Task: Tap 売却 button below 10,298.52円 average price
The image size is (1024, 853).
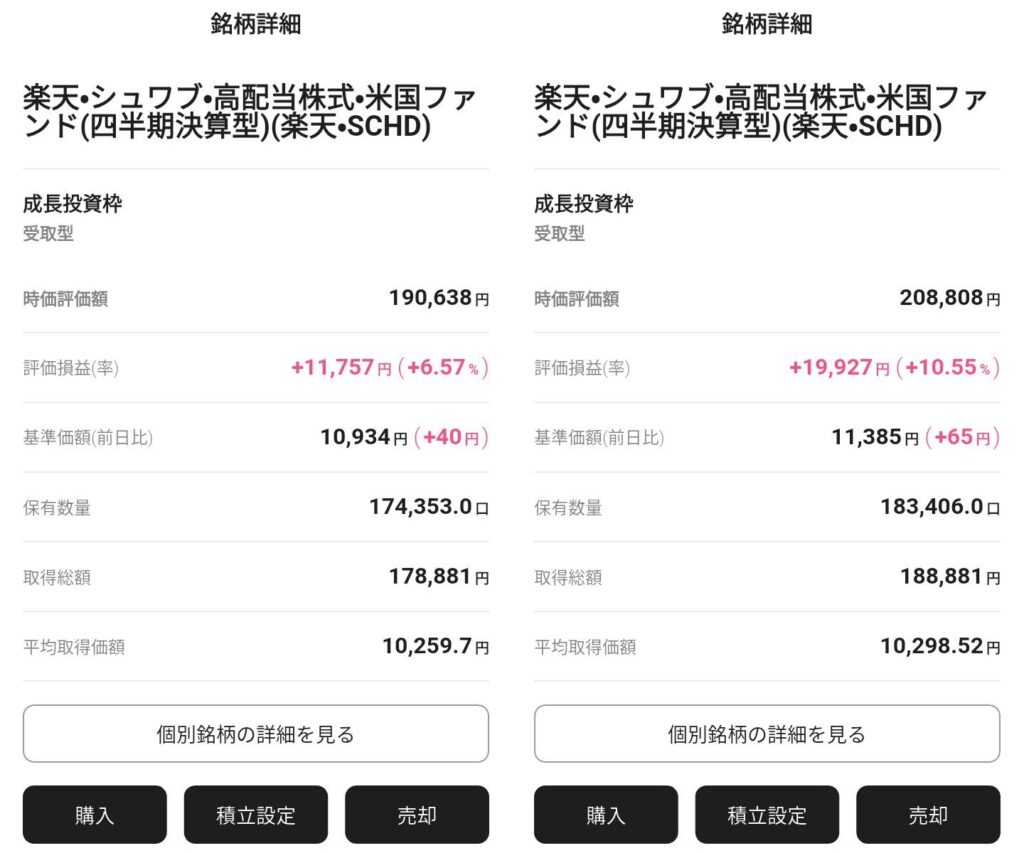Action: tap(928, 815)
